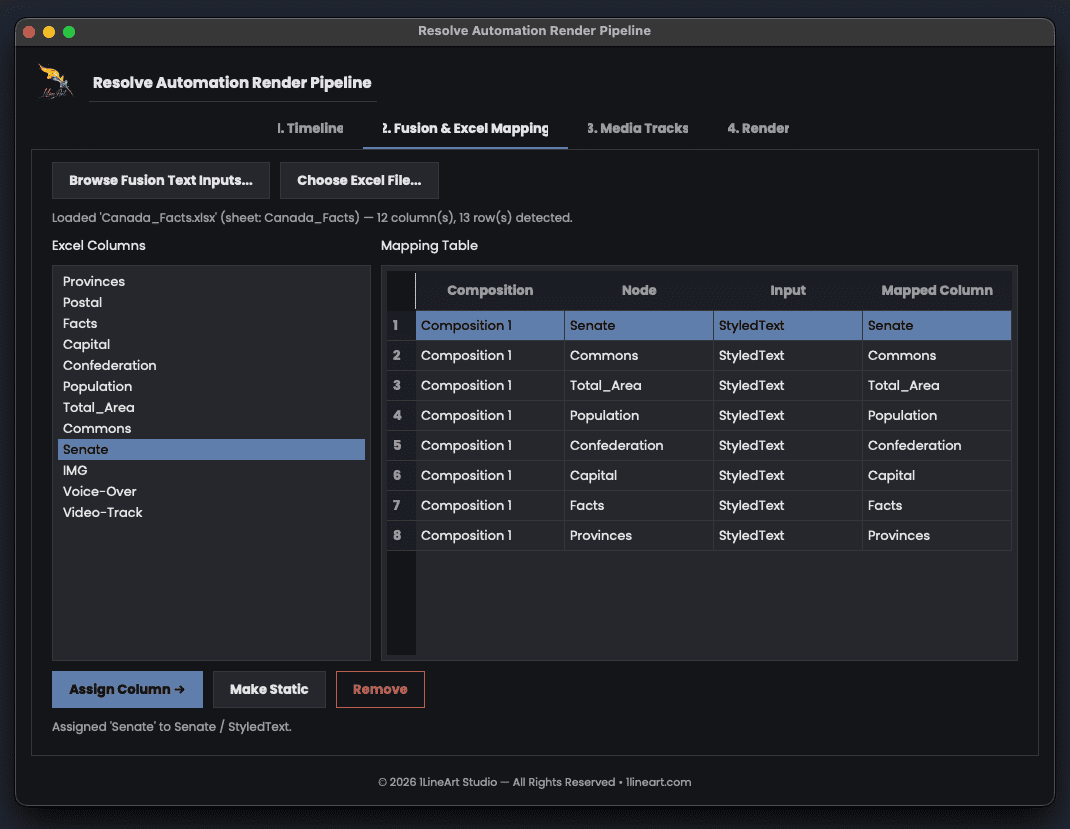Click the 1LineArt bird logo icon
Image resolution: width=1070 pixels, height=829 pixels.
(x=56, y=82)
